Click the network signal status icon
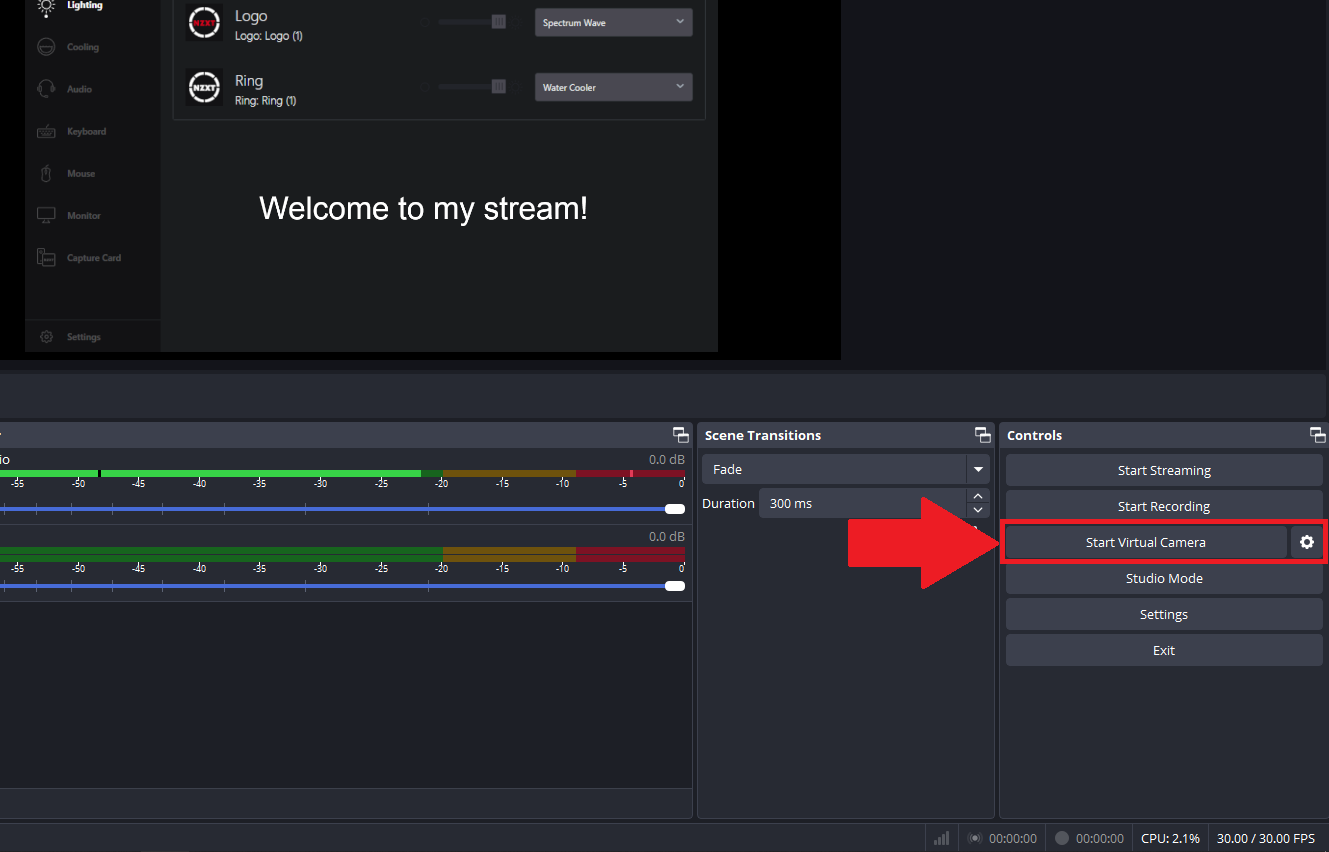This screenshot has width=1329, height=852. pos(941,838)
